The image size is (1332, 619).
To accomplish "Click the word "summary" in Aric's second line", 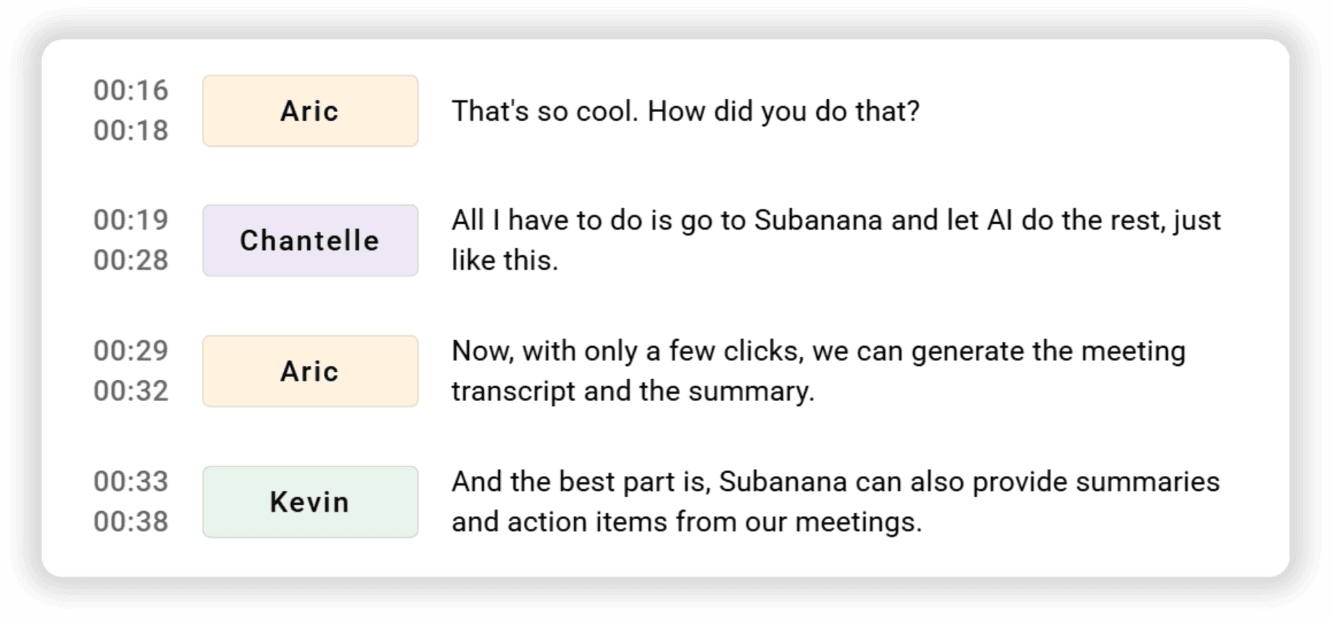I will [x=746, y=391].
